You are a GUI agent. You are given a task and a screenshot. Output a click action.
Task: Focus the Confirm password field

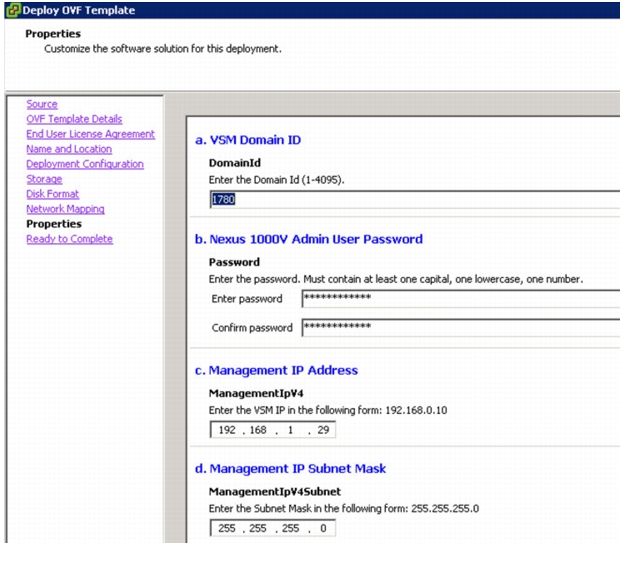click(461, 328)
